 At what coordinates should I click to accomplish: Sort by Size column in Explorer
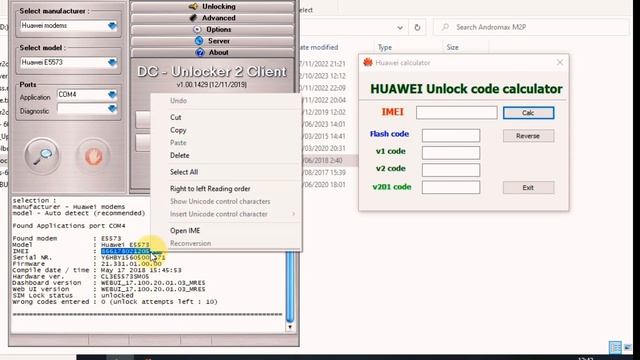pyautogui.click(x=453, y=47)
